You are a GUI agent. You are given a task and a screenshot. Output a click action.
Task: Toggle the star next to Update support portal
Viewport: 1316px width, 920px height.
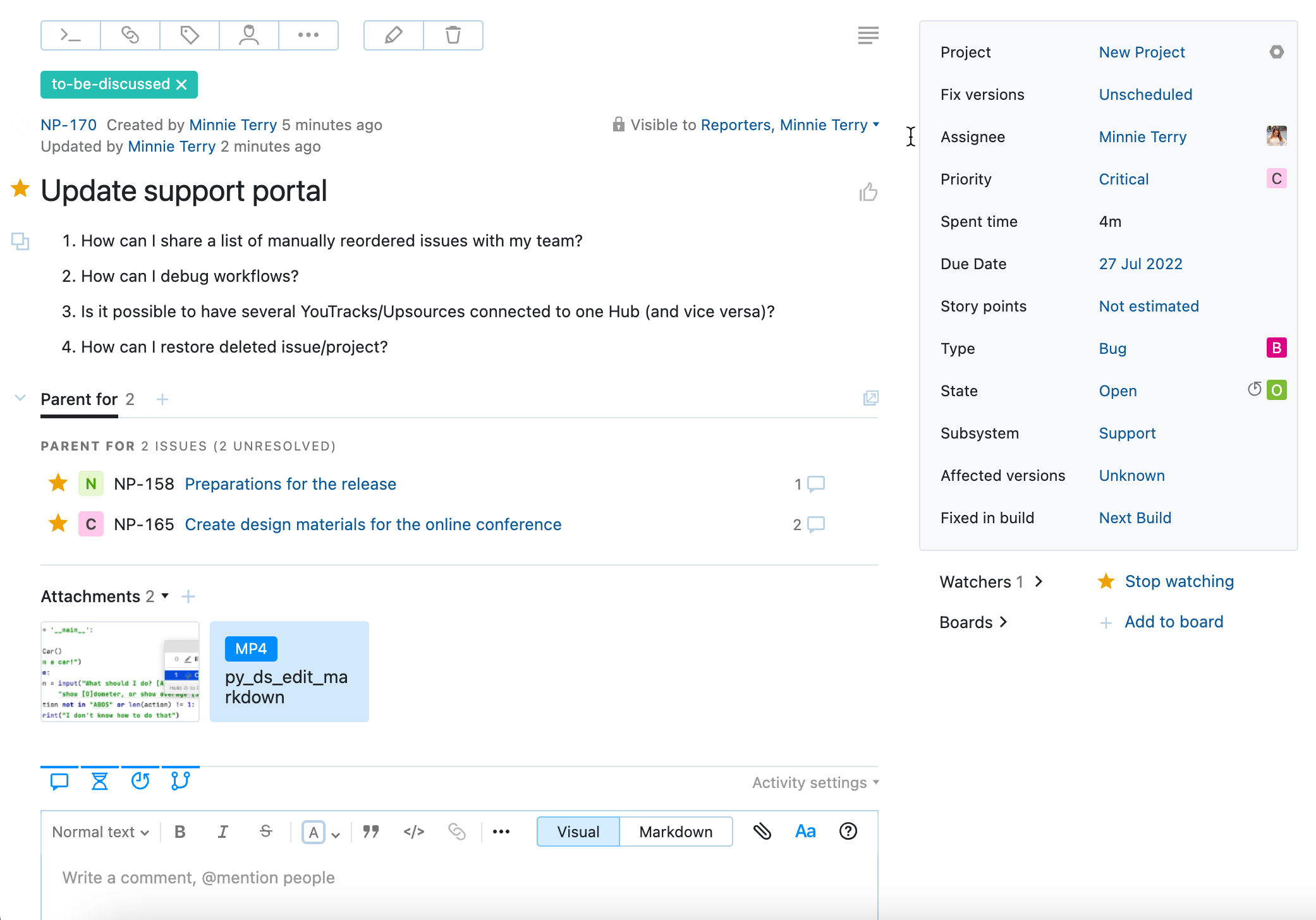point(20,189)
